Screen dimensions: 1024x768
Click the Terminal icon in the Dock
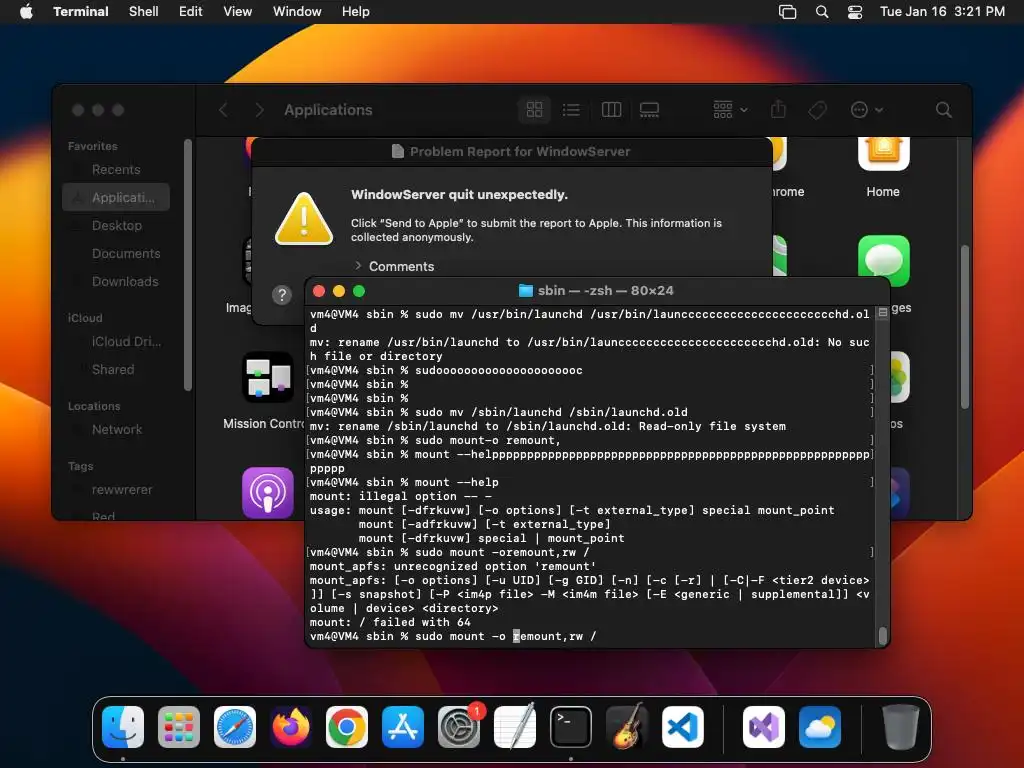(571, 727)
